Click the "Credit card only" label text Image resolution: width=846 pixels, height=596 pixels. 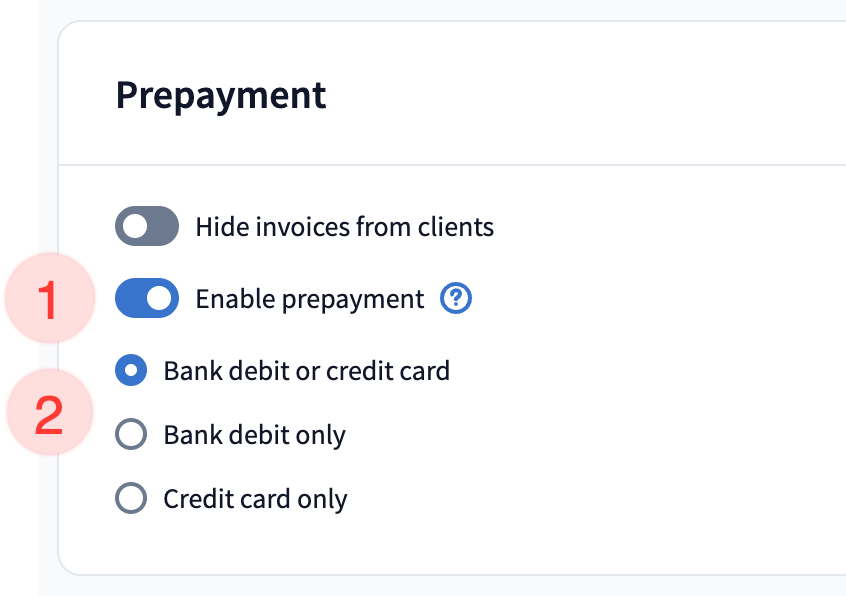click(255, 498)
